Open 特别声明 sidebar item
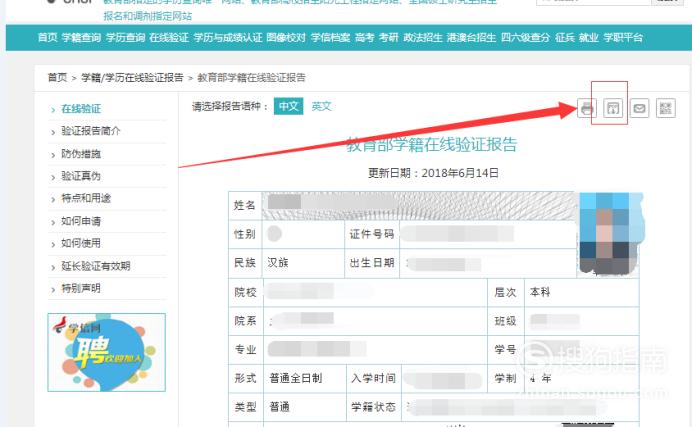 click(x=81, y=288)
